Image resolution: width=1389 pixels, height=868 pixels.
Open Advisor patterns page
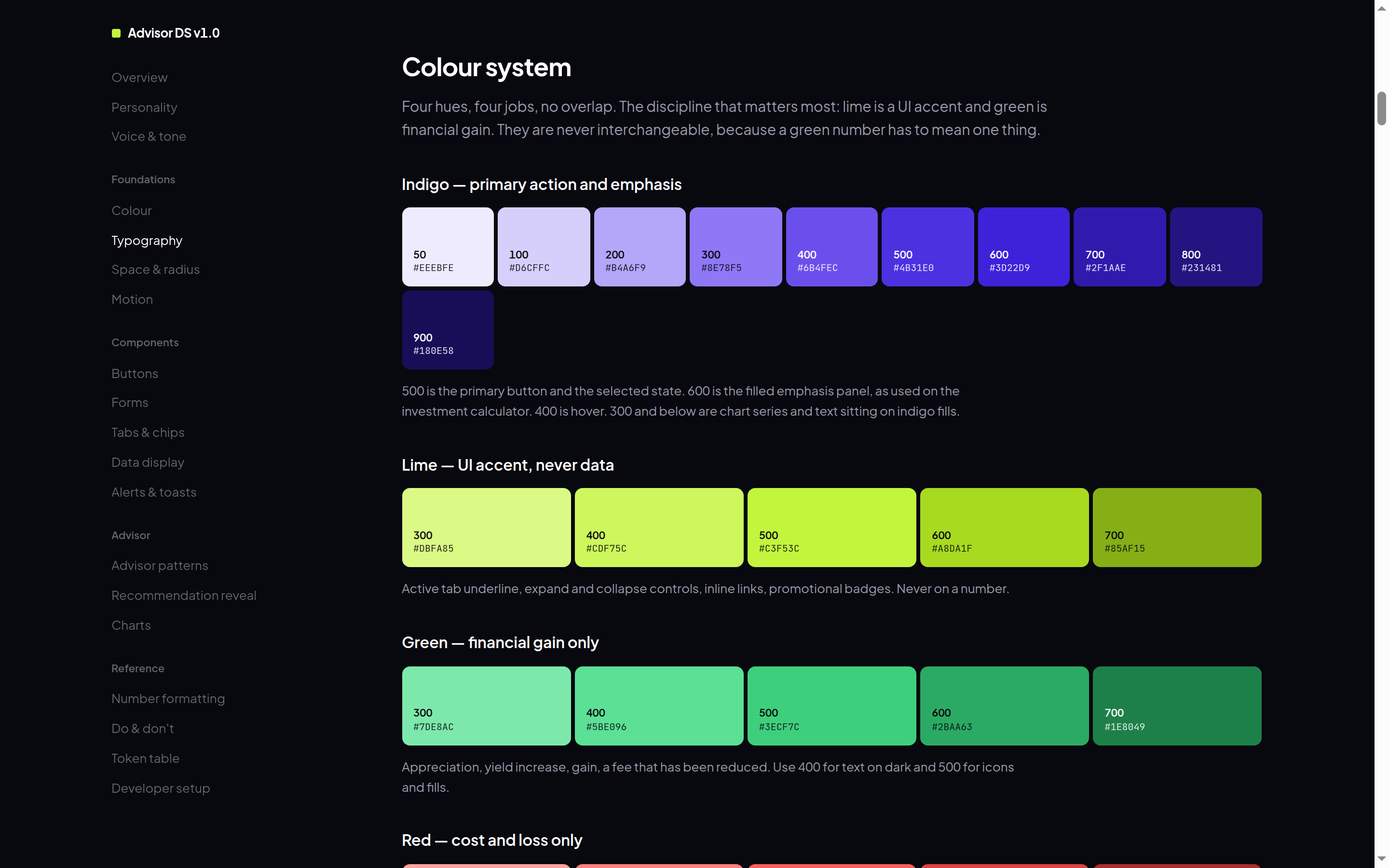pyautogui.click(x=160, y=566)
